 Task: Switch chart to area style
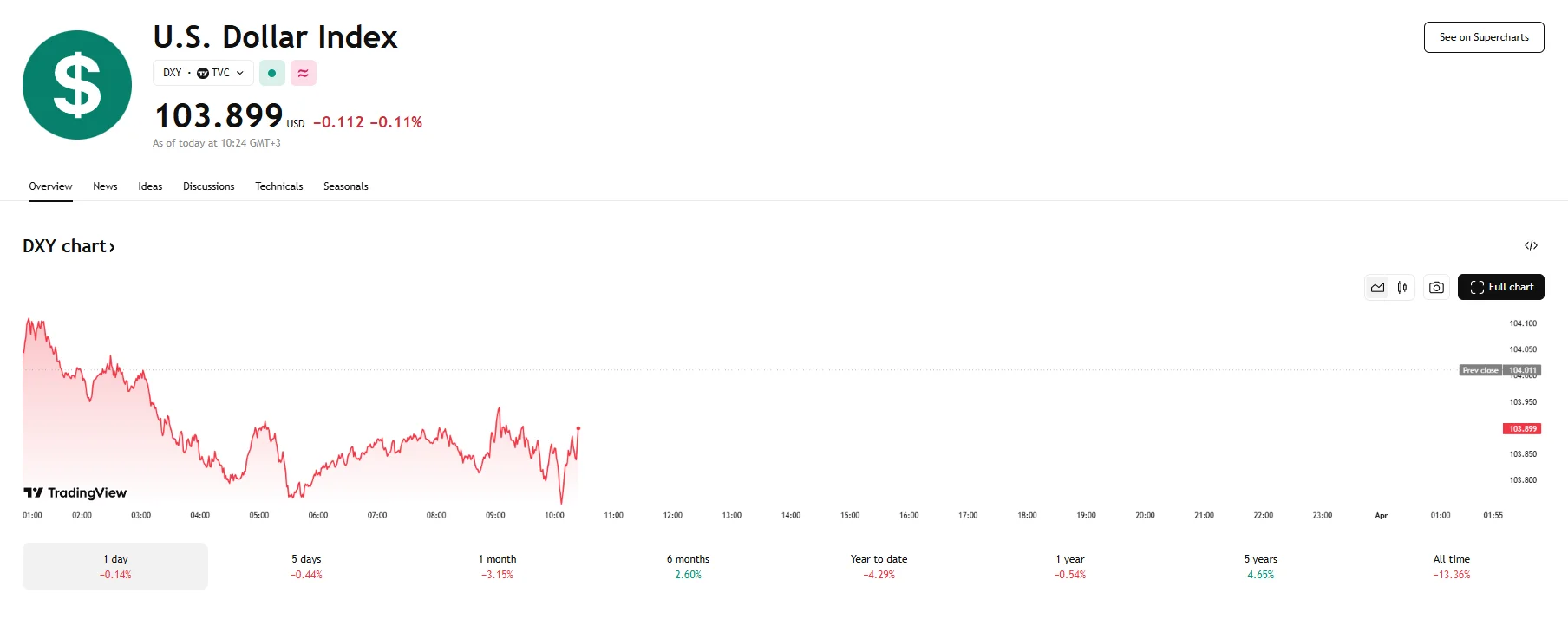tap(1377, 287)
